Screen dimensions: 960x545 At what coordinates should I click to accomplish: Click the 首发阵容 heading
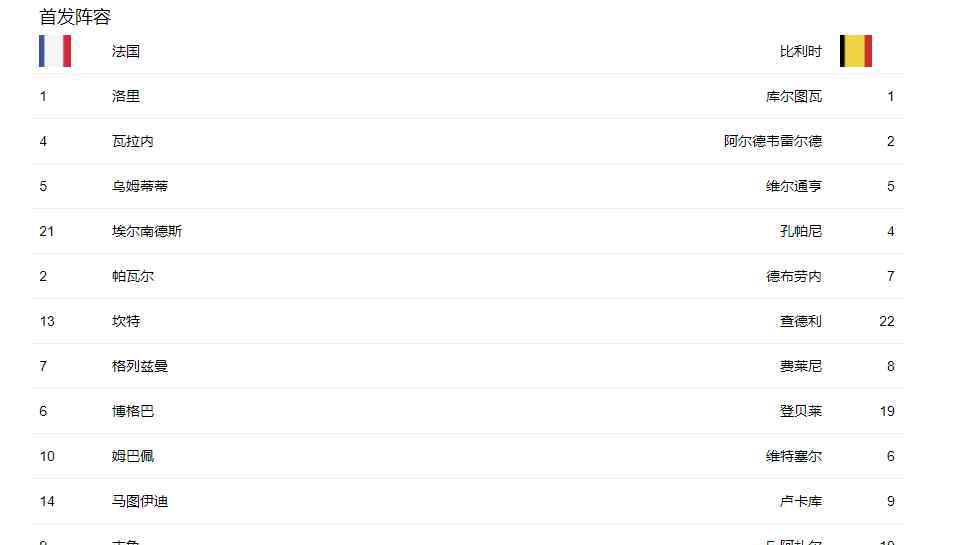tap(75, 17)
